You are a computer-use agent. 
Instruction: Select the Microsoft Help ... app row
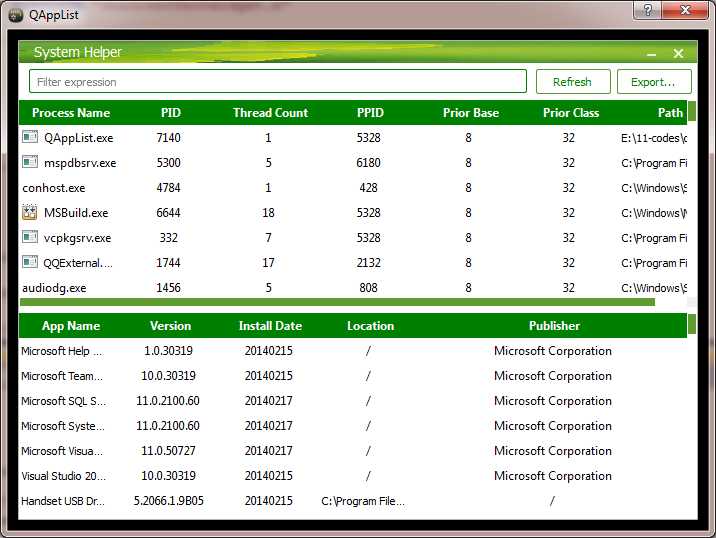point(353,351)
